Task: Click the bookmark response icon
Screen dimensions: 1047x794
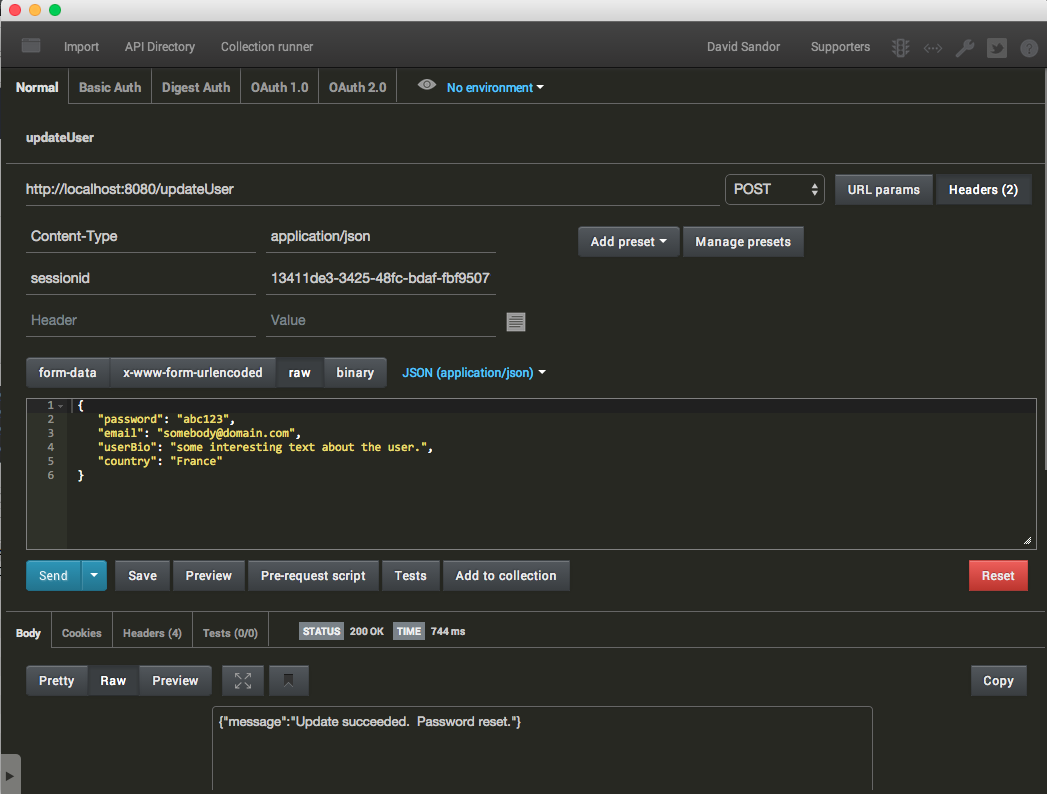Action: [288, 680]
